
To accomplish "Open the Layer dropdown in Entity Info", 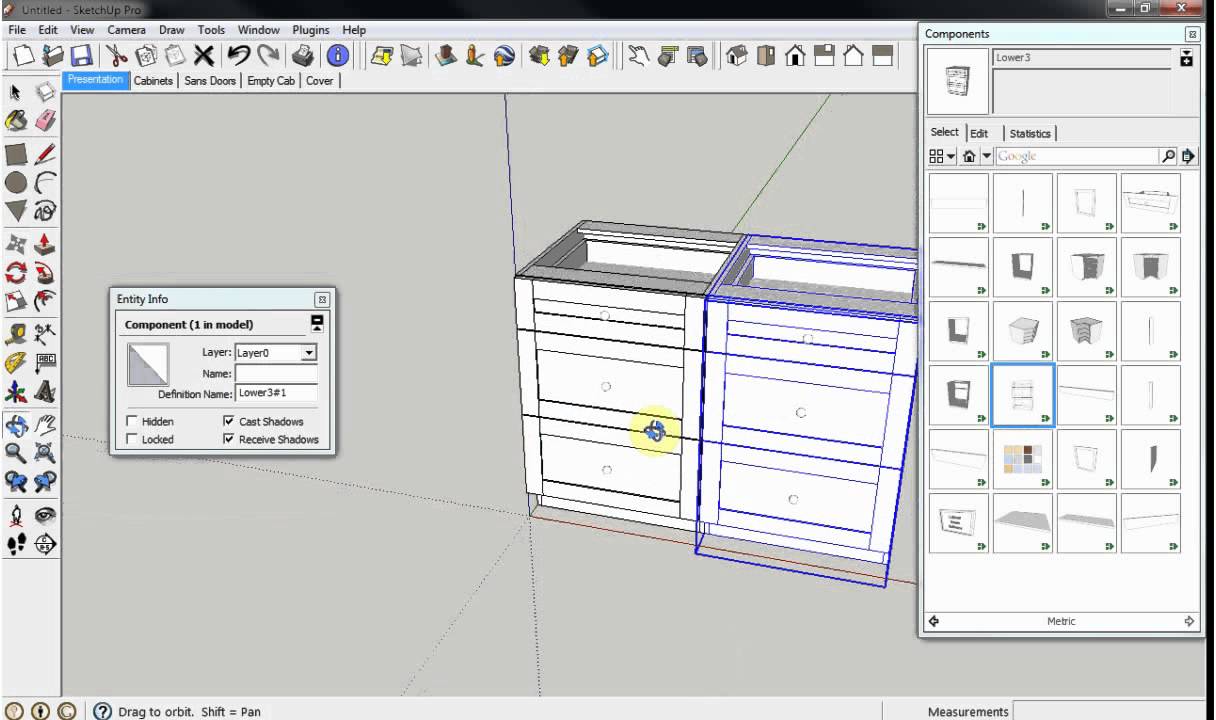I will coord(308,352).
